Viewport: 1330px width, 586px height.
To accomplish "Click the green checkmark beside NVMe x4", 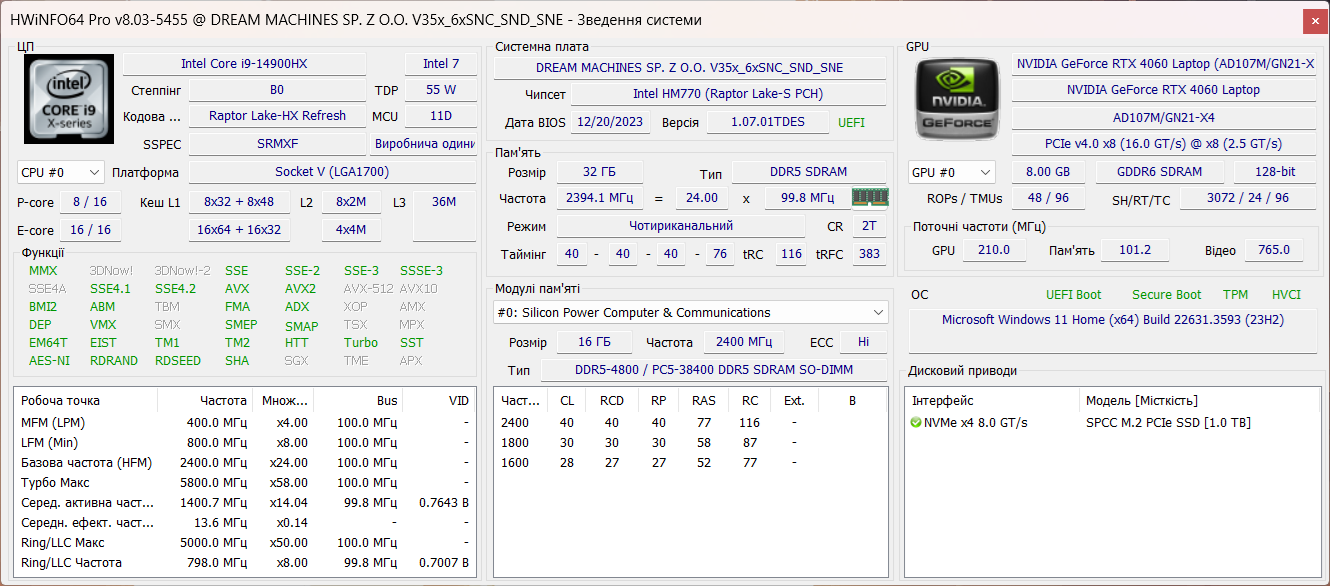I will (x=916, y=423).
